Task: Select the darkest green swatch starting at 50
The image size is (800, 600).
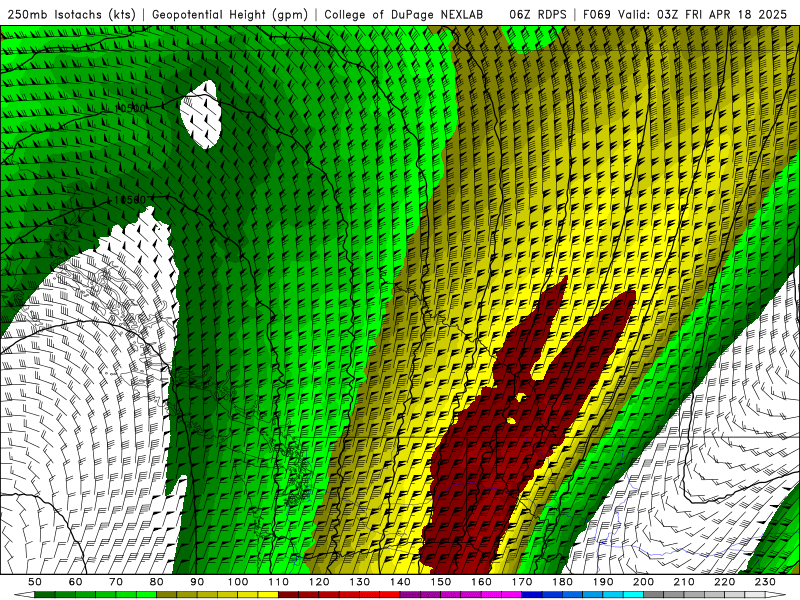Action: tap(44, 594)
